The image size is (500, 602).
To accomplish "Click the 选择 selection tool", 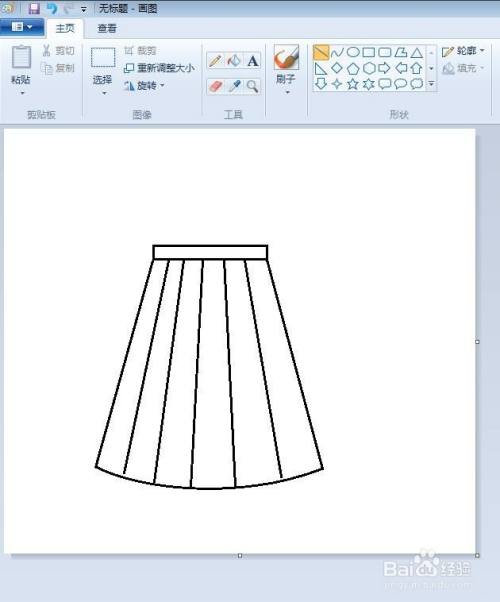I will tap(103, 65).
